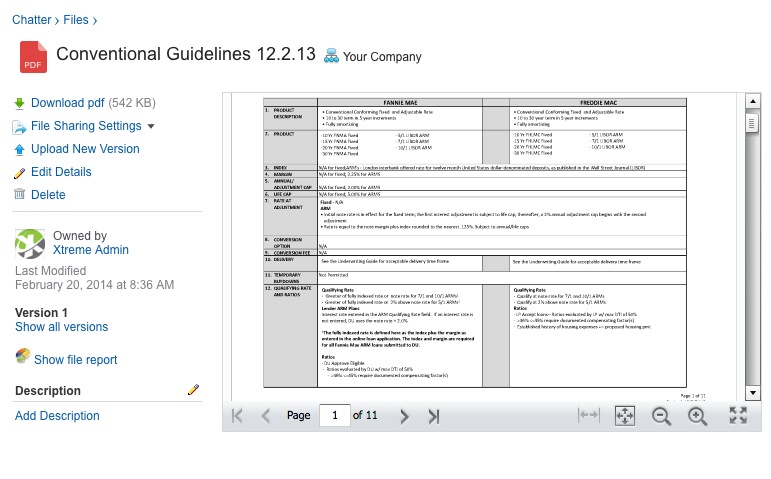This screenshot has height=479, width=771.
Task: Open Xtreme Admin profile link
Action: (x=91, y=250)
